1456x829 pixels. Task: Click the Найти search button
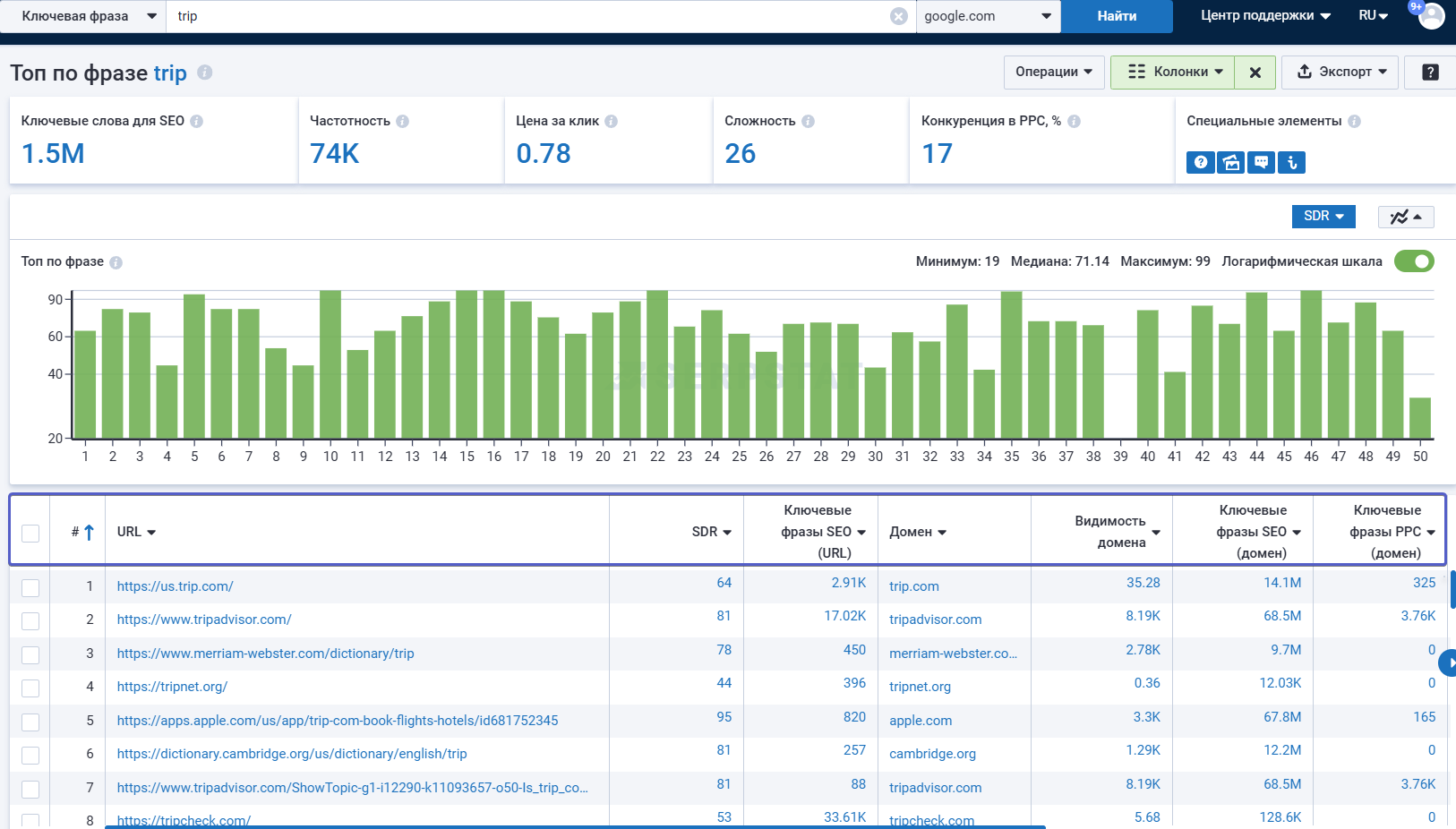[x=1117, y=16]
